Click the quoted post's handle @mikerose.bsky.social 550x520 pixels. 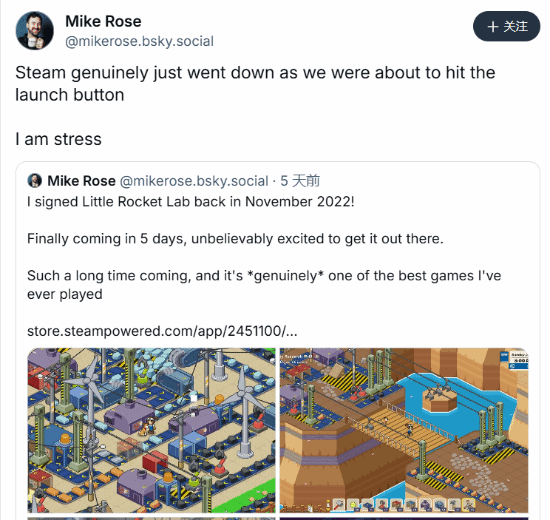[x=194, y=181]
